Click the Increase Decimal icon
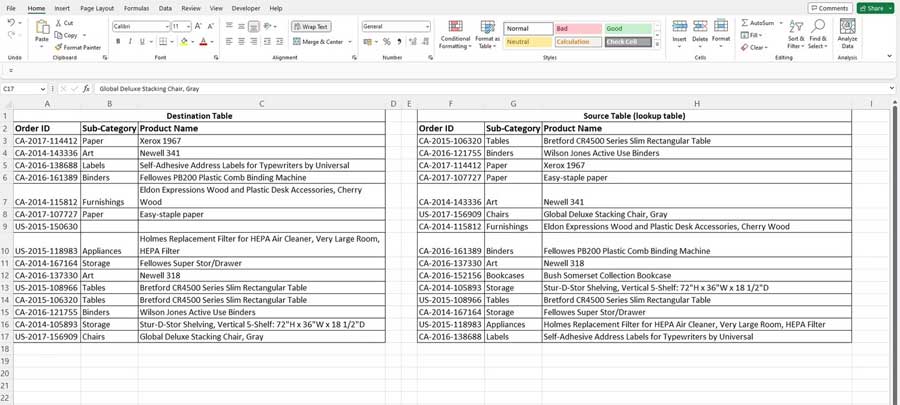 pyautogui.click(x=412, y=42)
